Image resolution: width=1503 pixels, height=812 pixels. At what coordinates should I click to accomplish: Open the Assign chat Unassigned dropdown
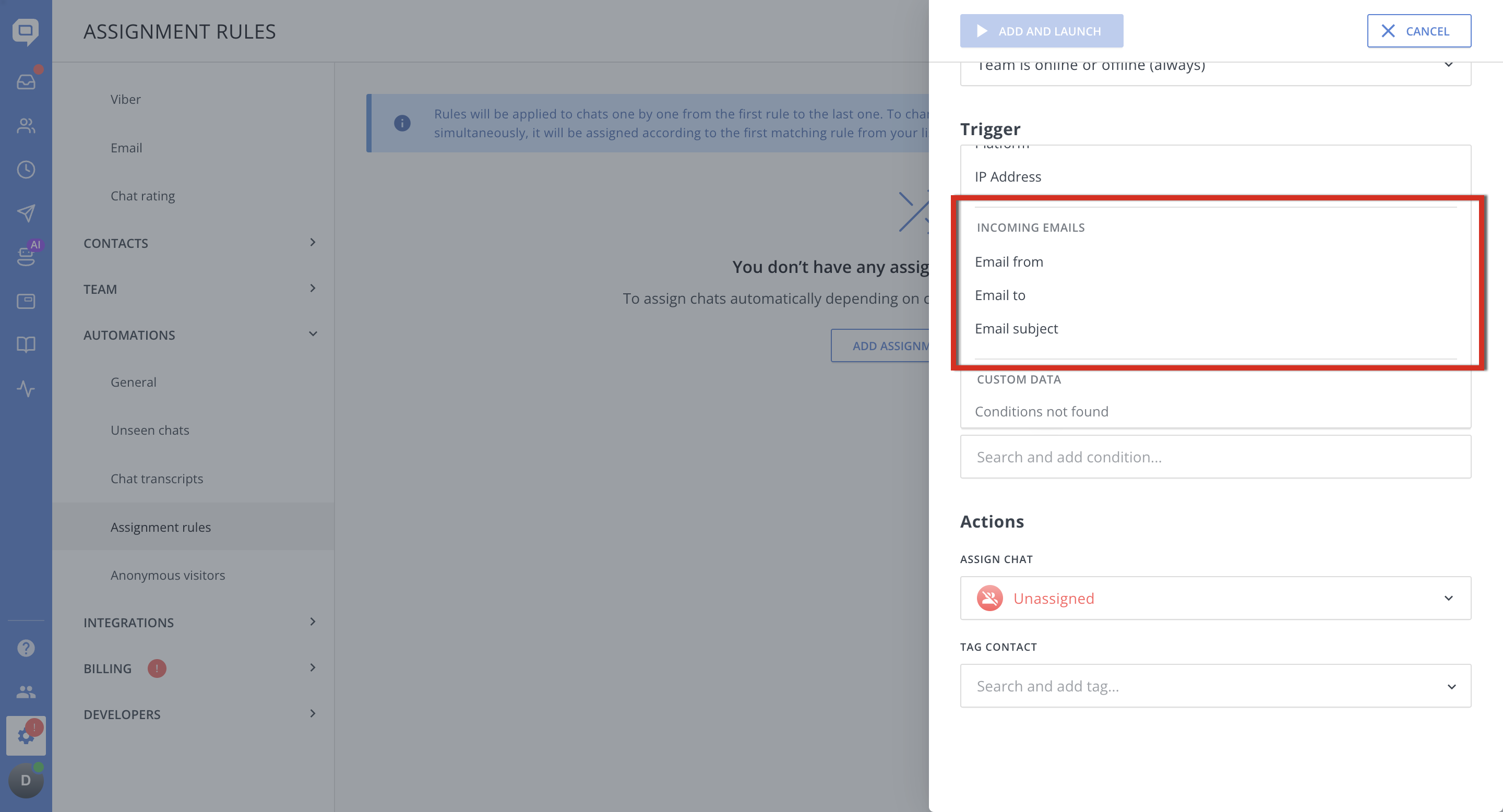(1215, 598)
